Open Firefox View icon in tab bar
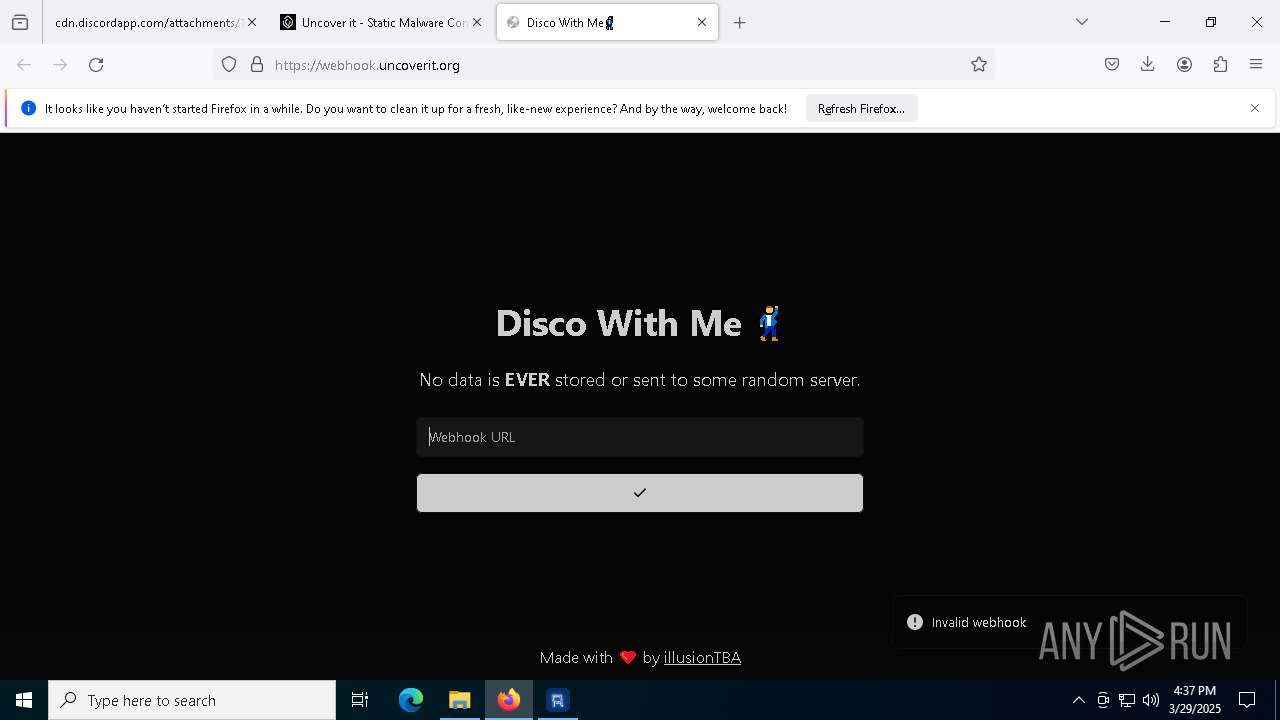 point(20,22)
